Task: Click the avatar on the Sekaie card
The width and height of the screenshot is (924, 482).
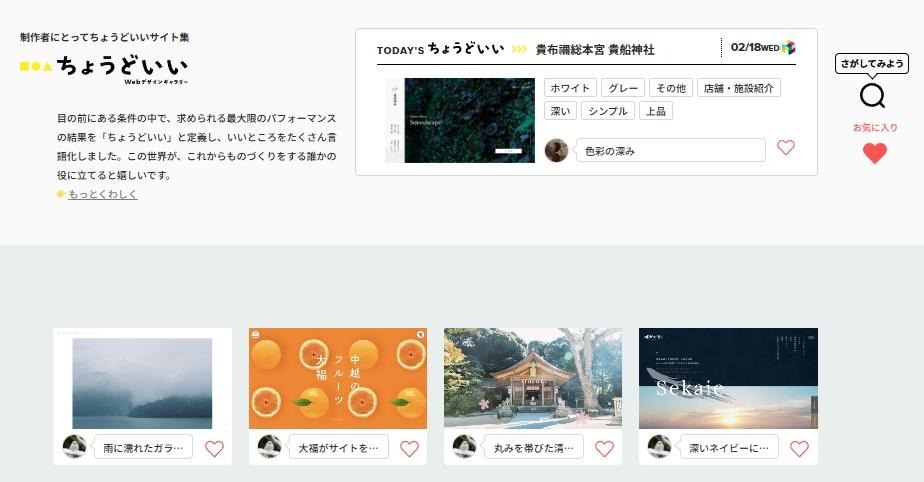Action: [659, 446]
